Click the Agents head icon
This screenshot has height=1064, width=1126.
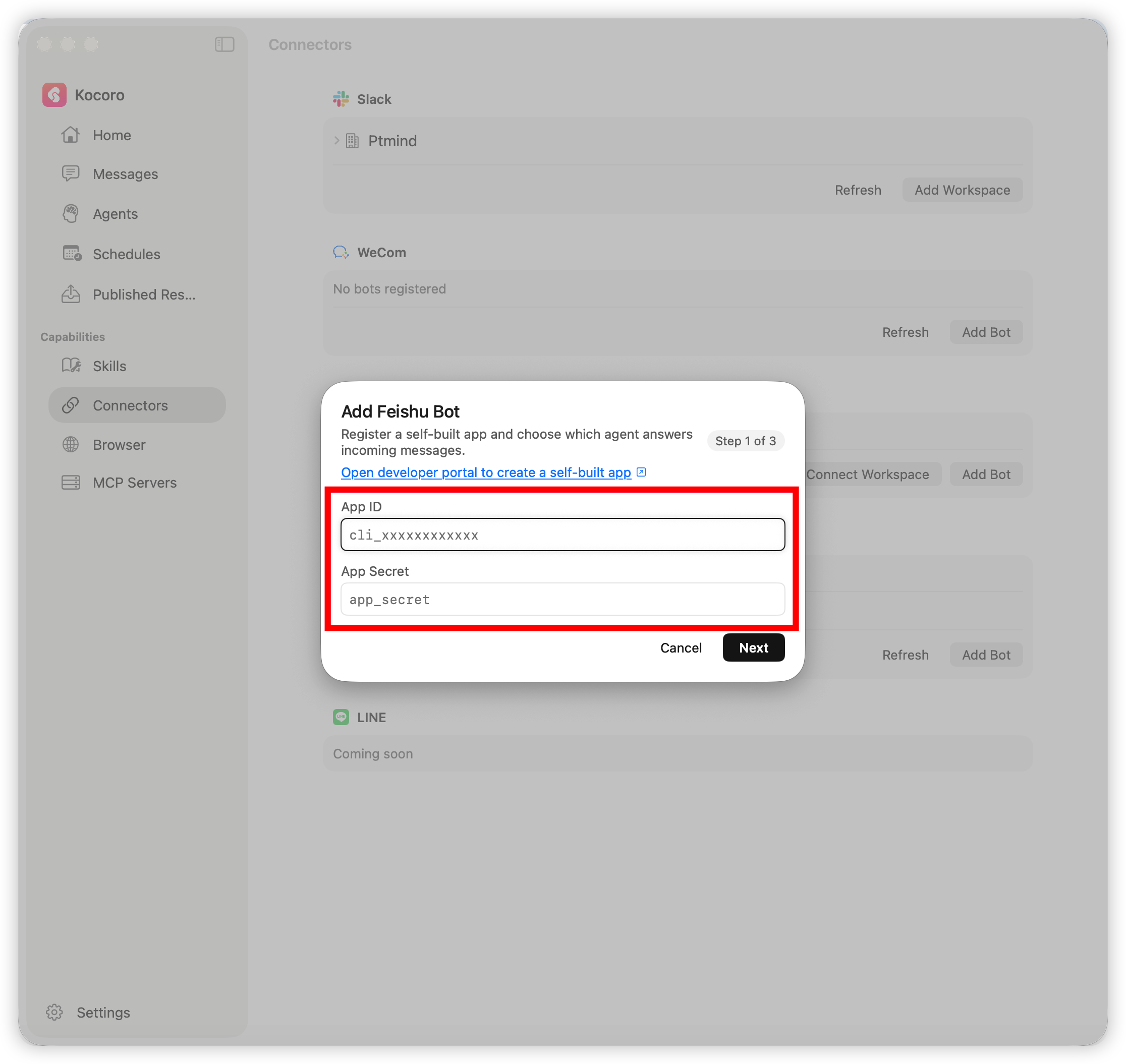point(71,213)
